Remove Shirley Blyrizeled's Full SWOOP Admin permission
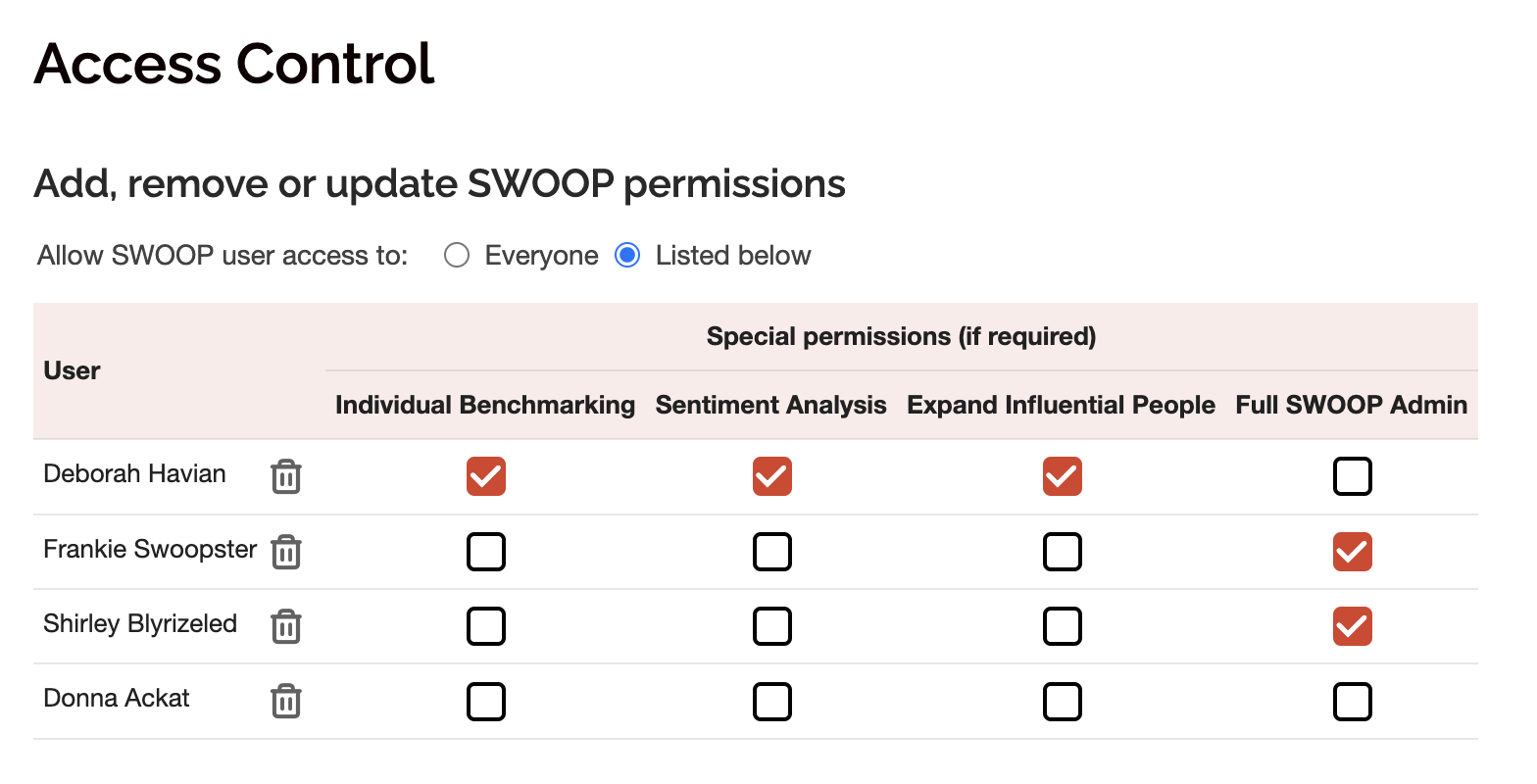The width and height of the screenshot is (1537, 784). click(x=1353, y=626)
